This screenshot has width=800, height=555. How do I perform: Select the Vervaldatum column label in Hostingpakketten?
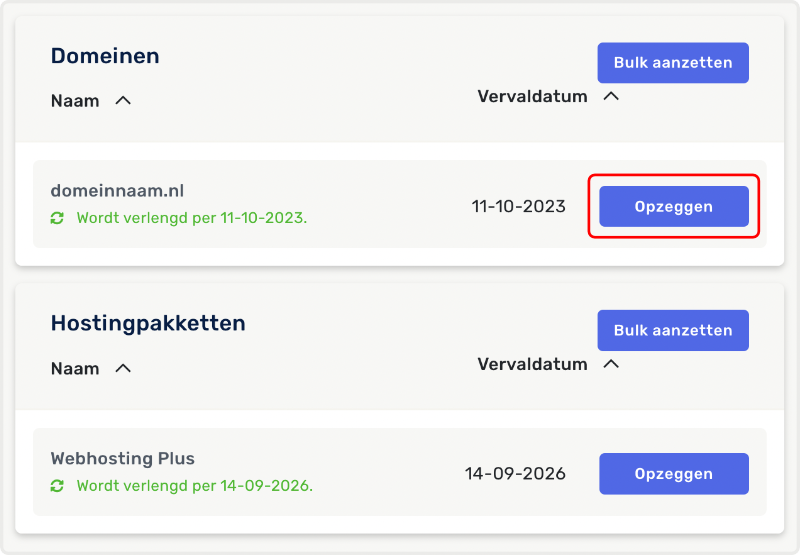[532, 365]
